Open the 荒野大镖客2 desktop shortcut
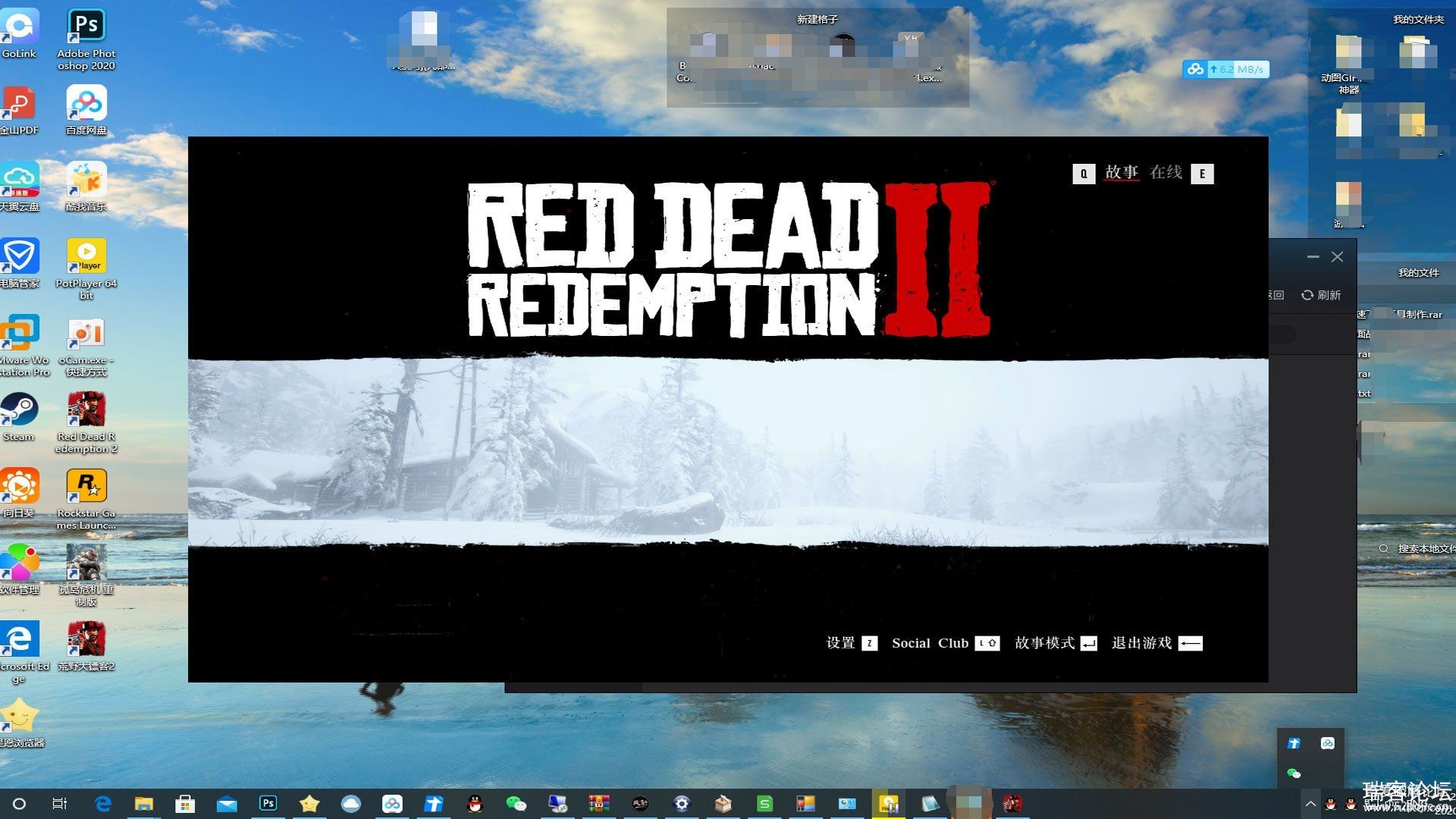Screen dimensions: 1456x819 pos(86,647)
